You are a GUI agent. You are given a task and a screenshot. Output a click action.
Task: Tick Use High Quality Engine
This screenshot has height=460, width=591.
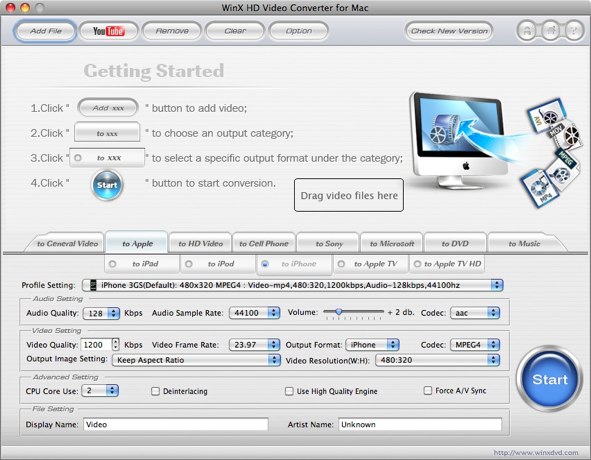pos(289,391)
